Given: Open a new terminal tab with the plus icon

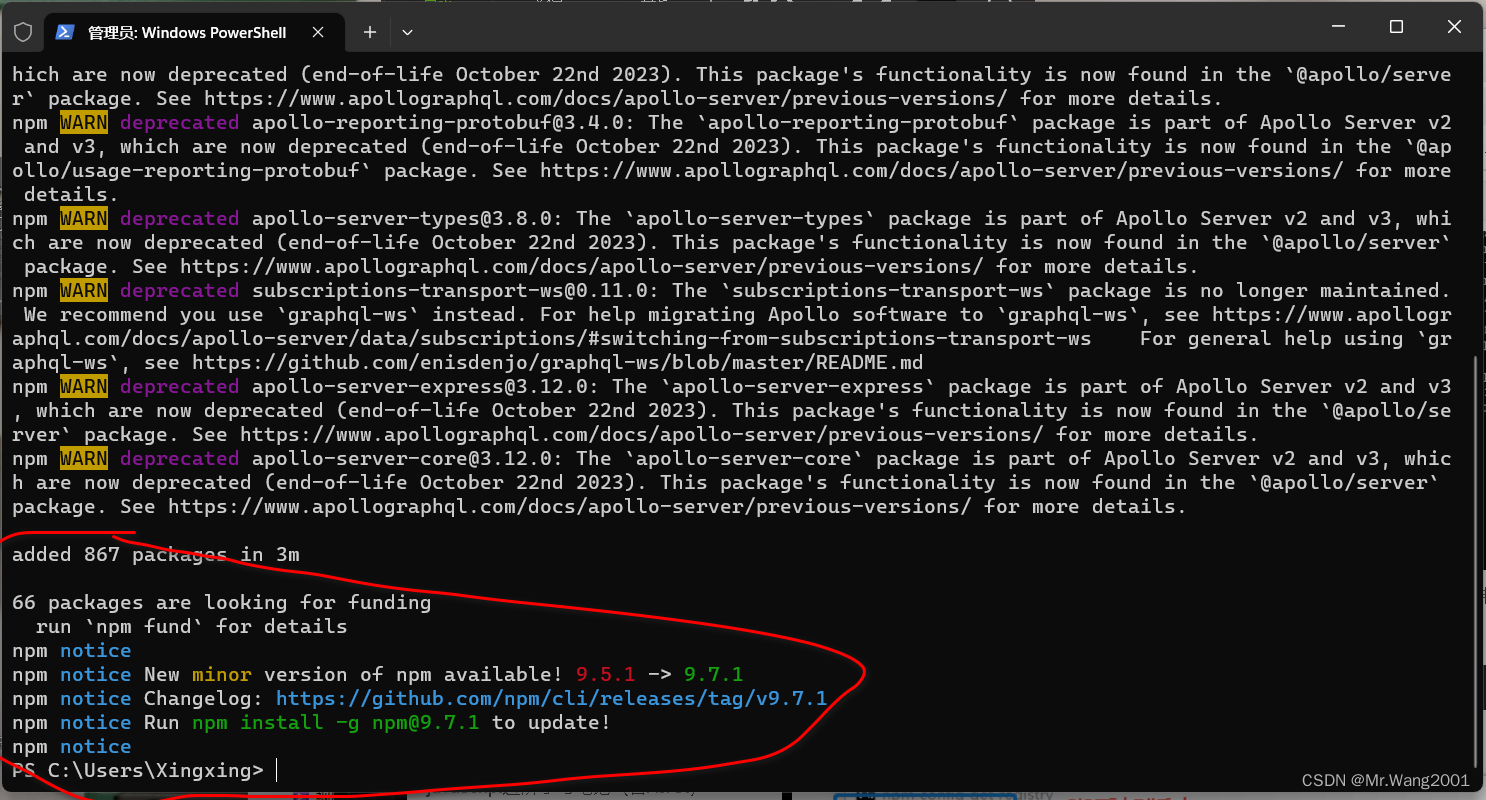Looking at the screenshot, I should 369,31.
